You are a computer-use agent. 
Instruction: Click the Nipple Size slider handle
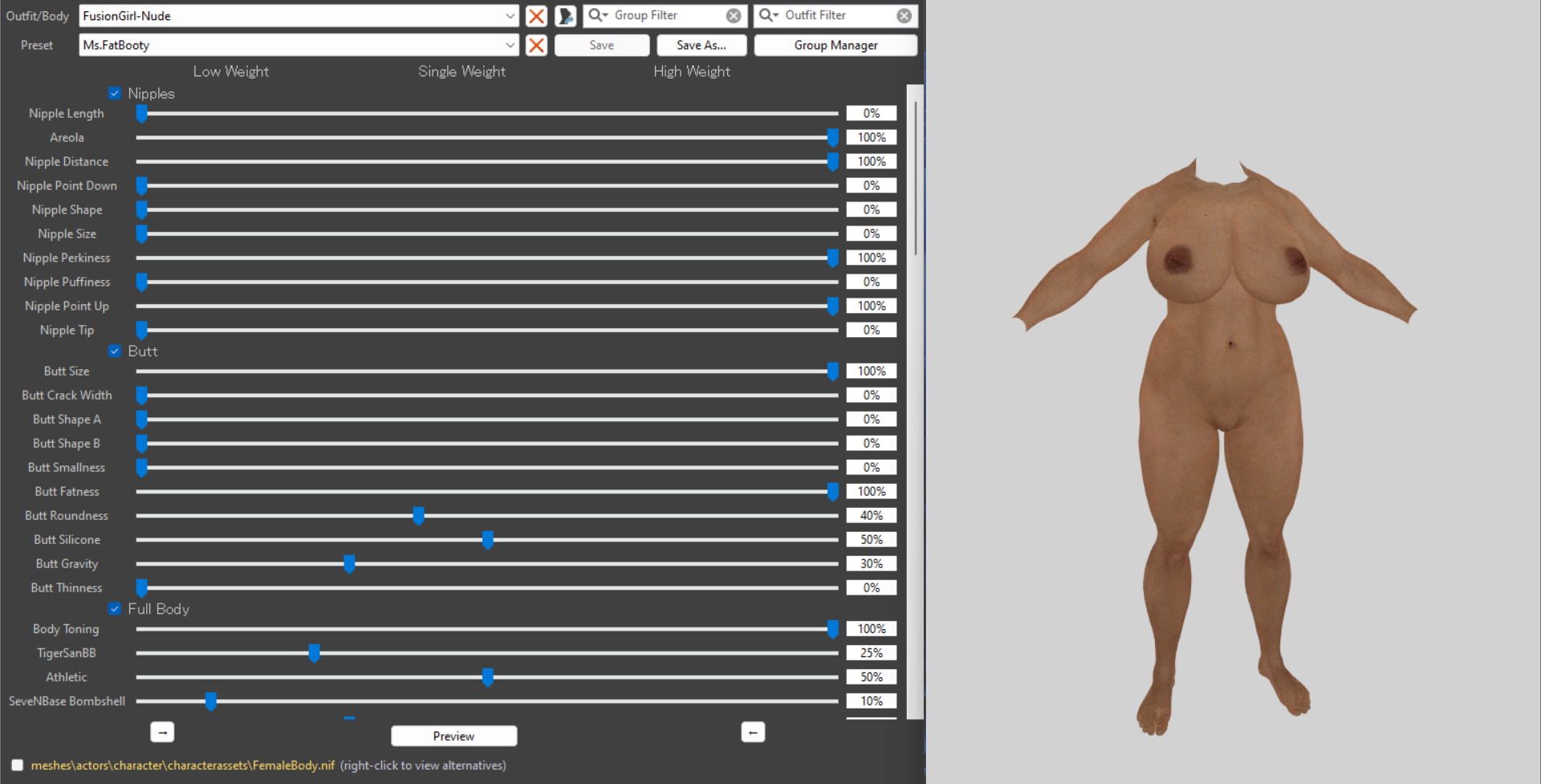point(141,234)
